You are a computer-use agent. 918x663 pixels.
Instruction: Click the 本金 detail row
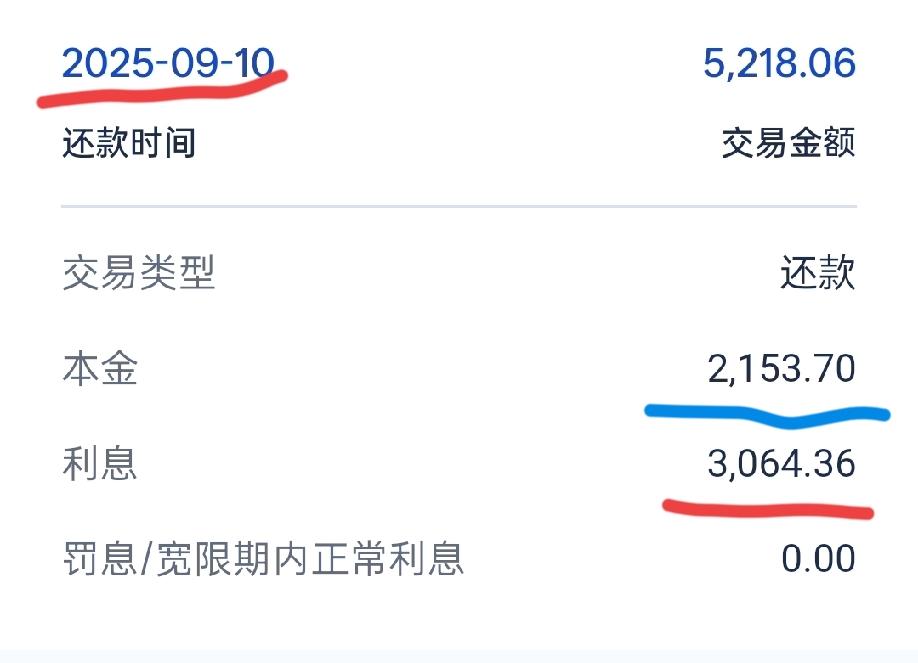tap(459, 368)
